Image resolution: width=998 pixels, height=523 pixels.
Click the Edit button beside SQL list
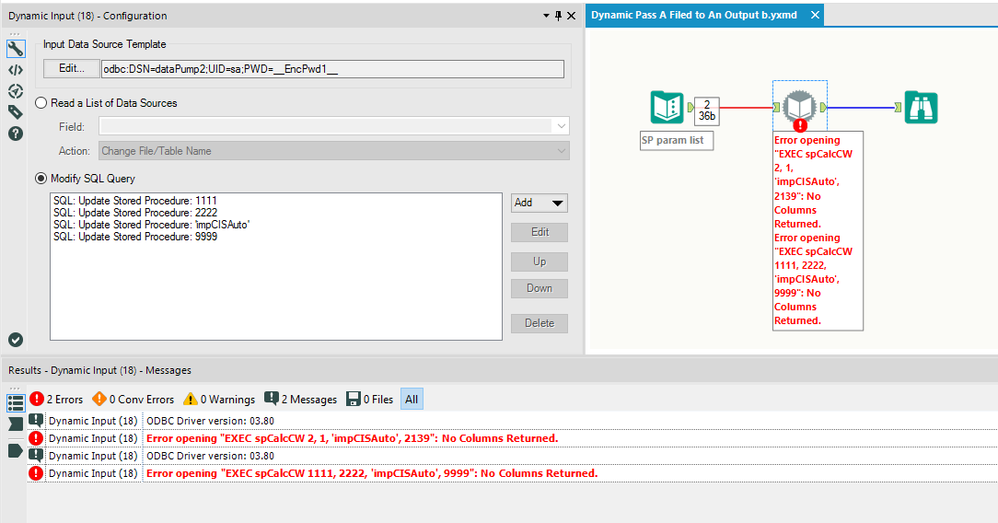coord(539,232)
